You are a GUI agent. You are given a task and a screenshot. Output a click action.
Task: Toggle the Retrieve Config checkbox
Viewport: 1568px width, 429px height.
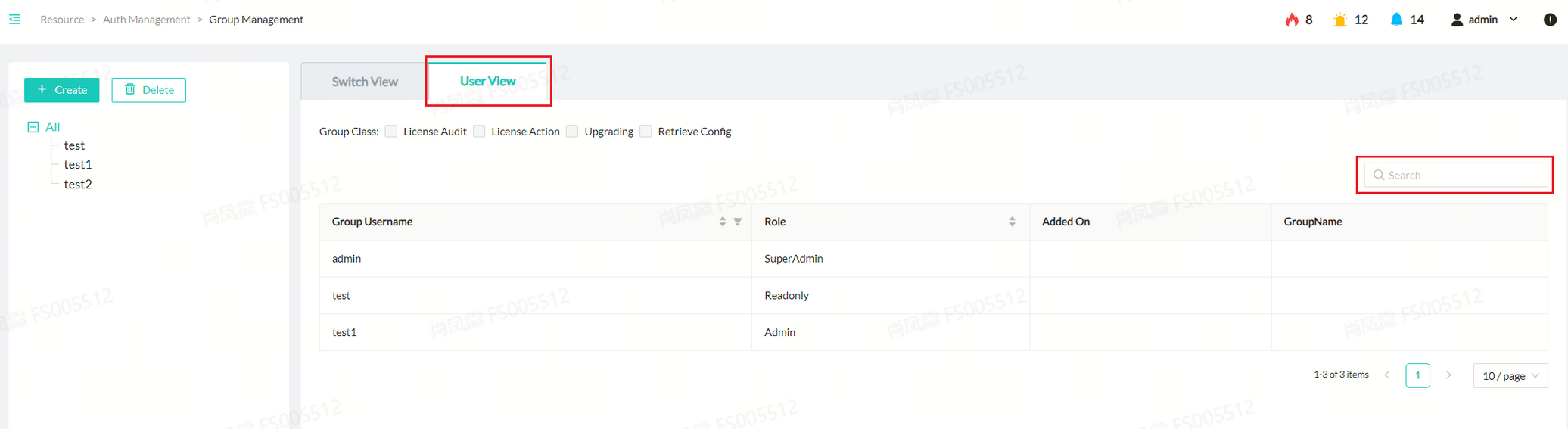click(646, 132)
